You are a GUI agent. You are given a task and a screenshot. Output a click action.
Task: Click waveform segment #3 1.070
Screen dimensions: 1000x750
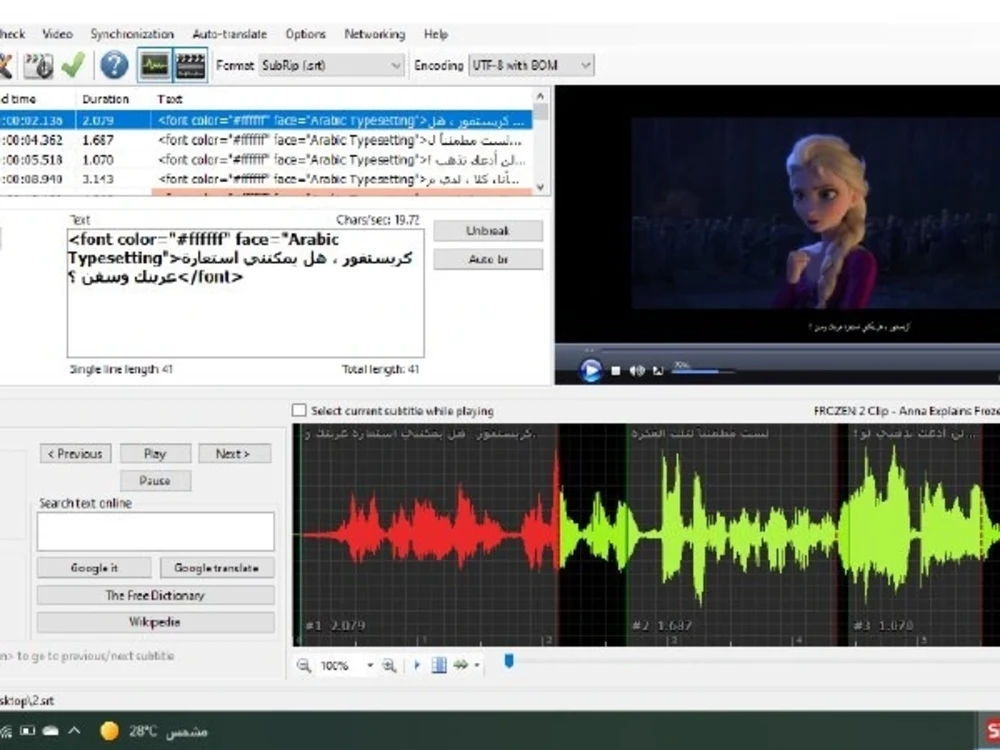click(915, 534)
